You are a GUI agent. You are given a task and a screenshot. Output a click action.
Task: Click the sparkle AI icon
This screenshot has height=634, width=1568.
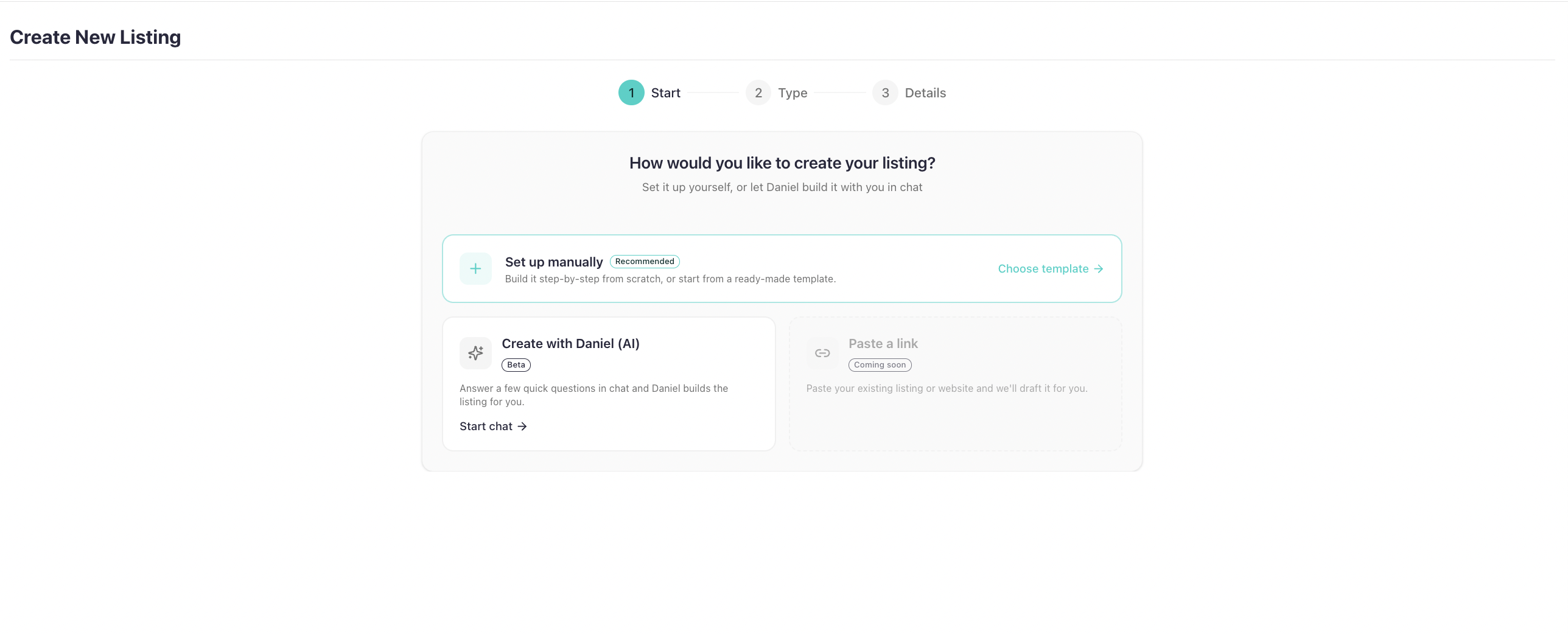(x=475, y=353)
